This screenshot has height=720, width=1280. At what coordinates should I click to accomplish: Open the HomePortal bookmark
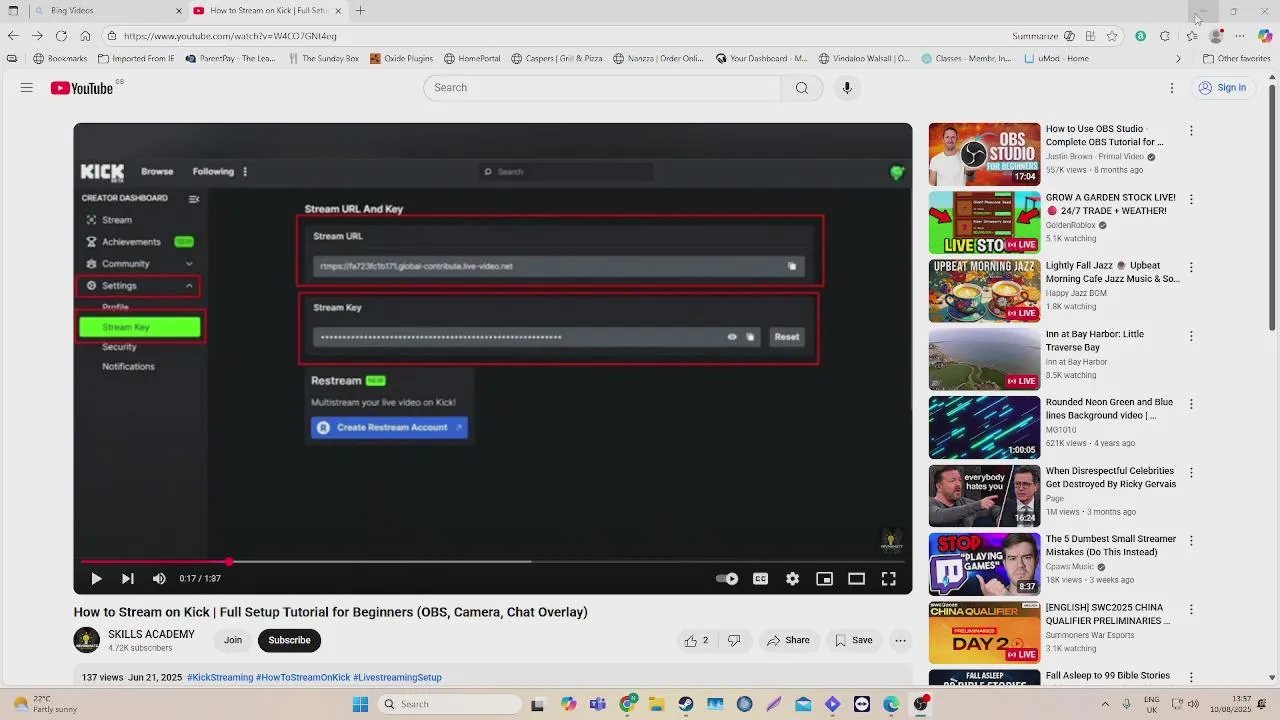[x=472, y=59]
